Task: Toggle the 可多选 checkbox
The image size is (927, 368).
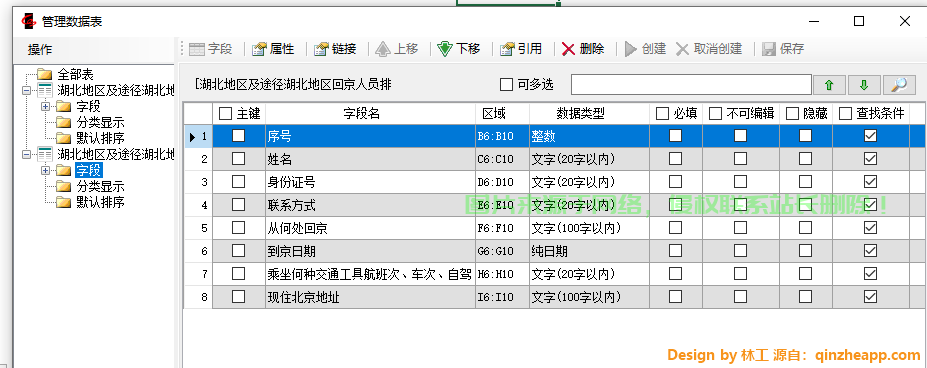Action: (506, 85)
